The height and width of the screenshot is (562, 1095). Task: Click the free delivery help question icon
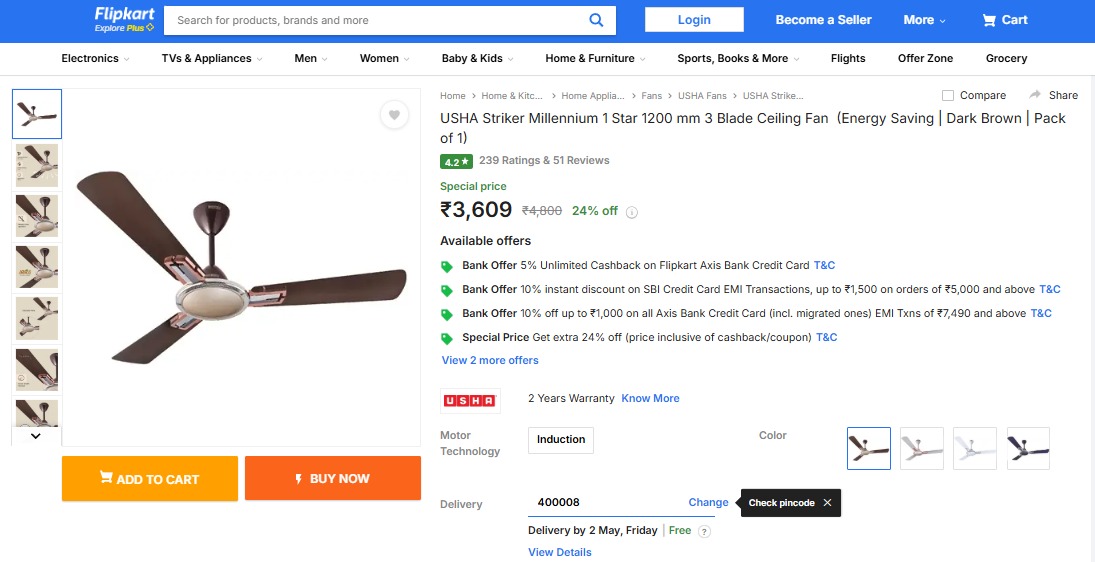(704, 531)
